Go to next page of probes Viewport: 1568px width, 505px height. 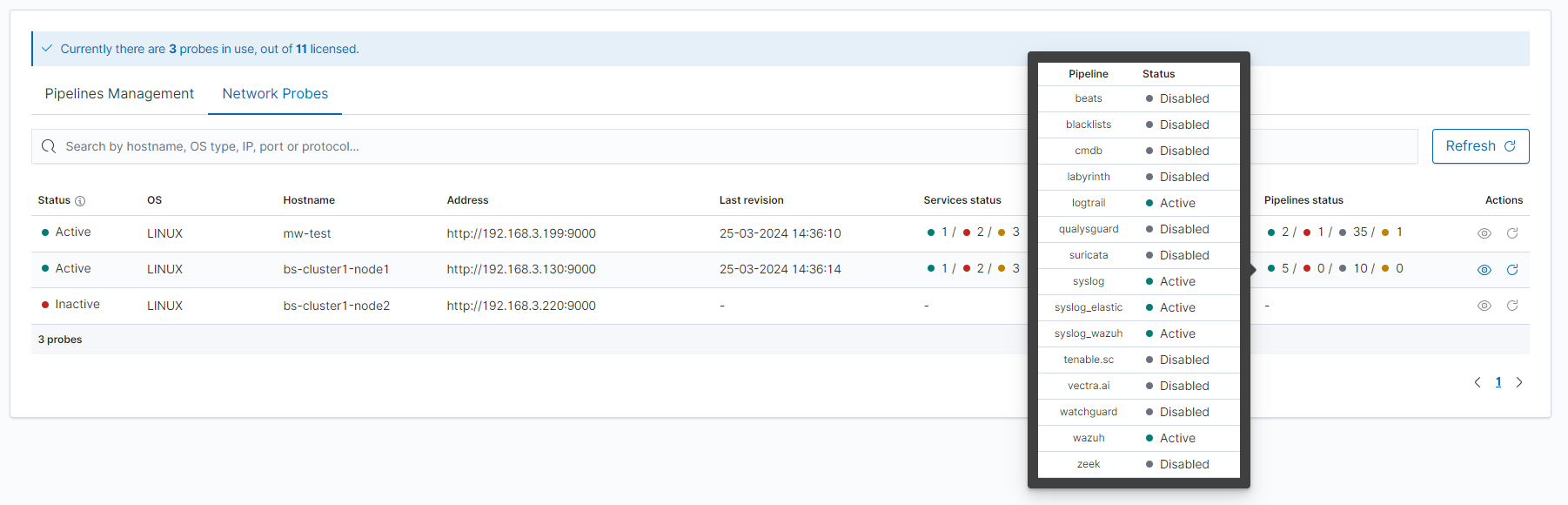(x=1519, y=382)
